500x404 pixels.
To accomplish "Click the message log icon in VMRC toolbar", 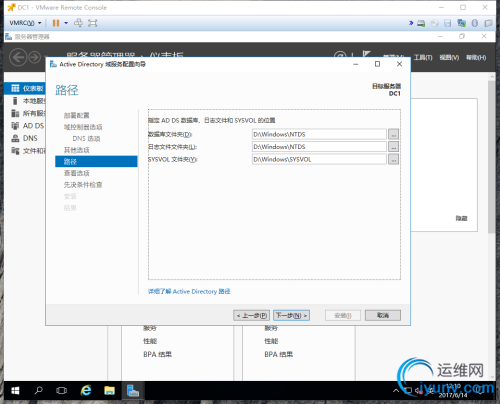I will click(488, 23).
